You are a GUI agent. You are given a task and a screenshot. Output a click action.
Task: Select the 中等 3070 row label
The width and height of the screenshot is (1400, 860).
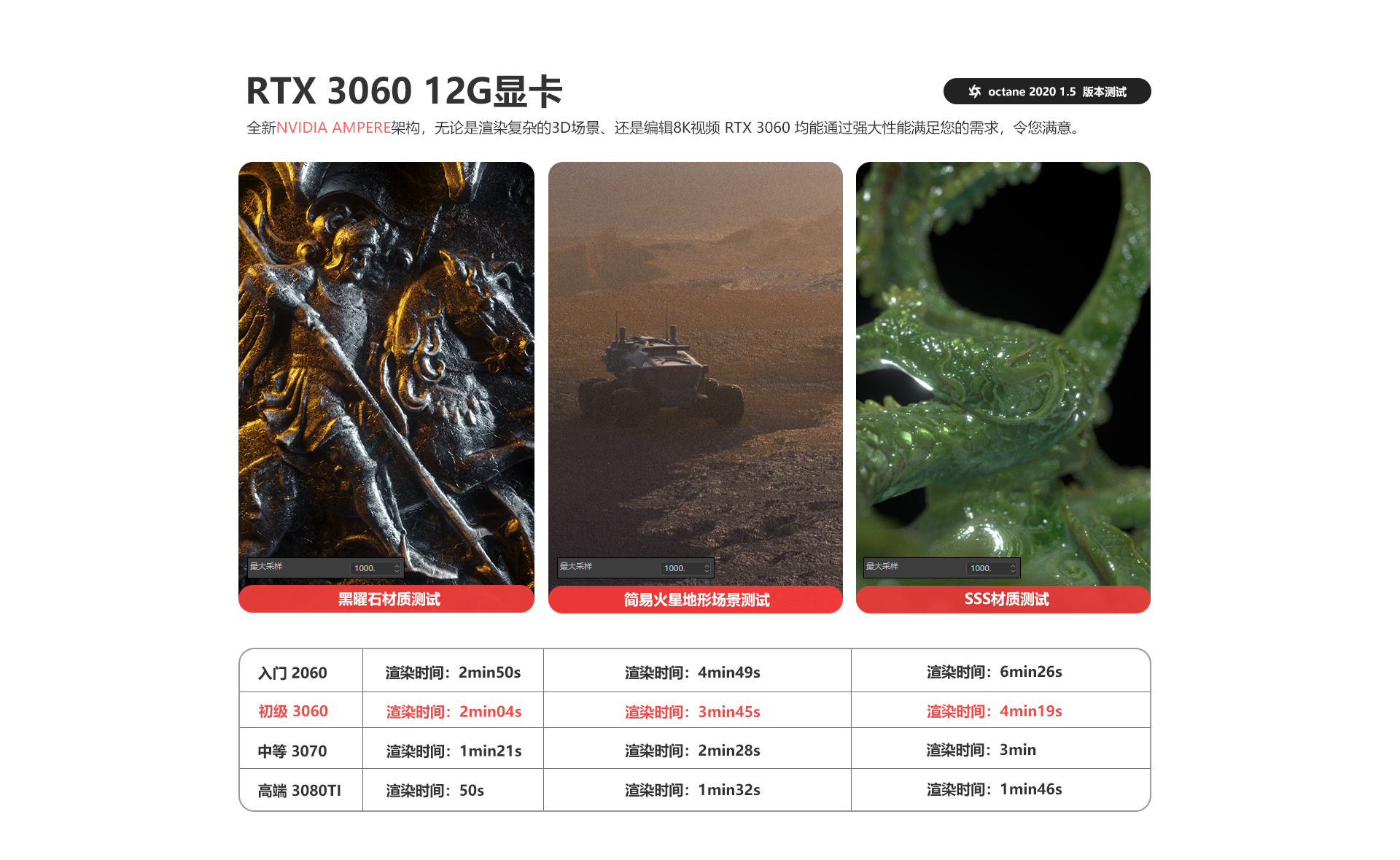coord(292,751)
